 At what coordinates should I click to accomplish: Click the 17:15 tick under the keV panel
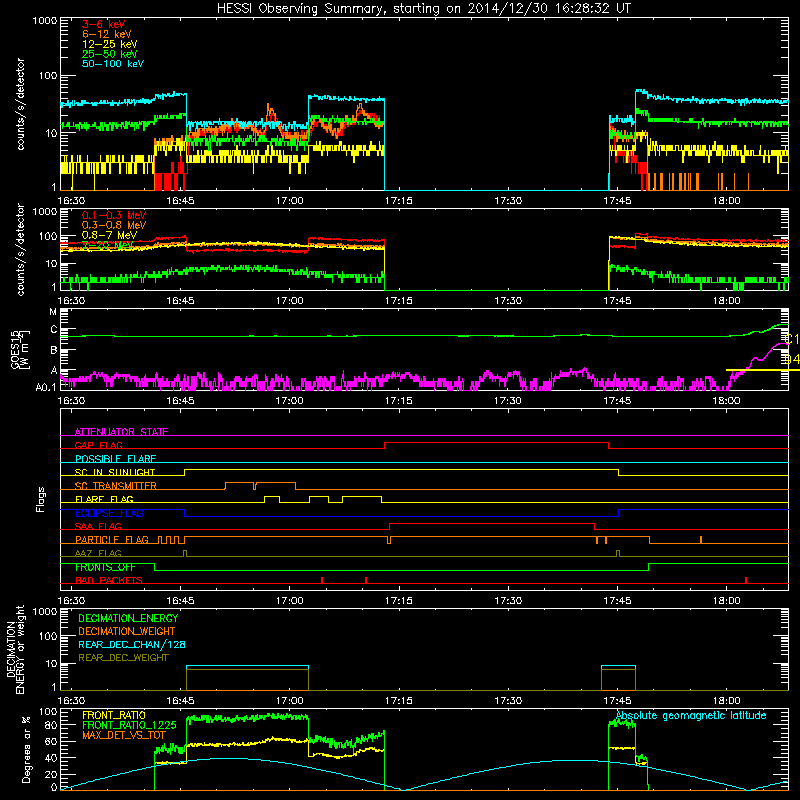tap(398, 201)
